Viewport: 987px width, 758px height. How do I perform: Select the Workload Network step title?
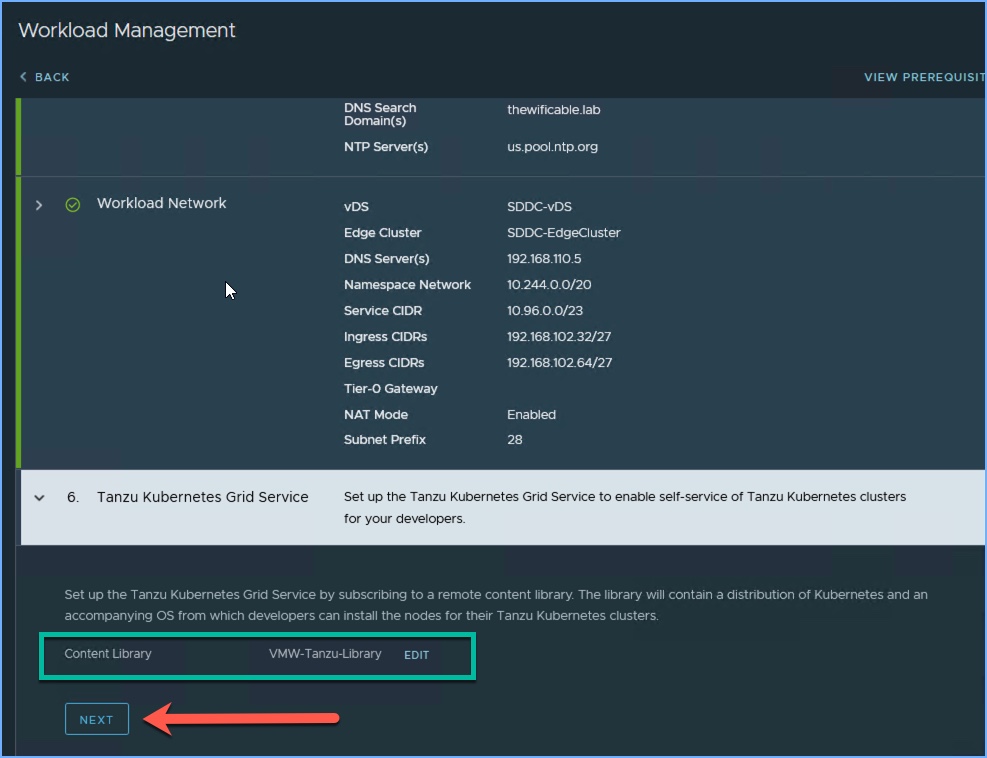coord(161,203)
